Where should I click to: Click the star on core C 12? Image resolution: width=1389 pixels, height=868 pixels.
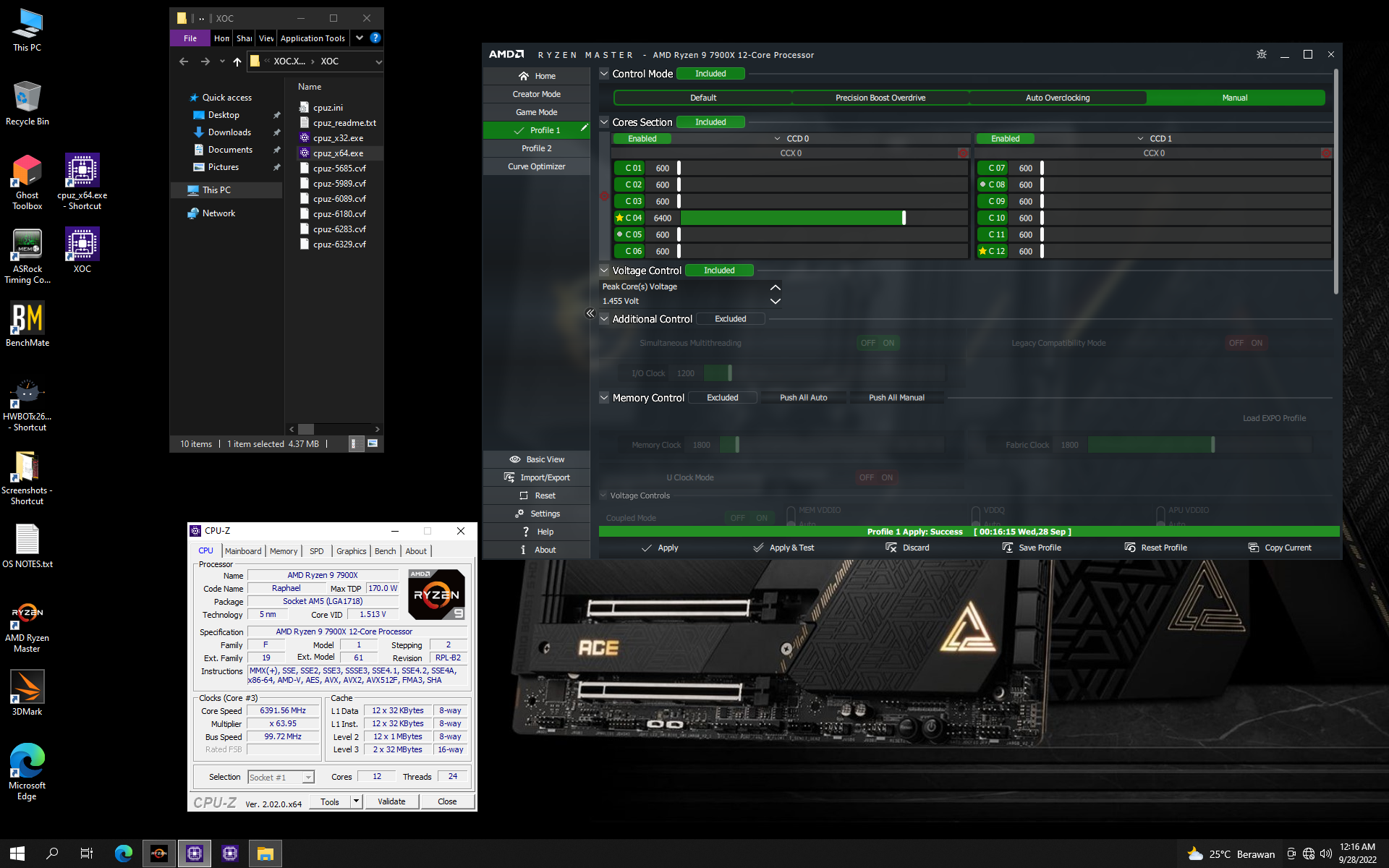(x=982, y=251)
